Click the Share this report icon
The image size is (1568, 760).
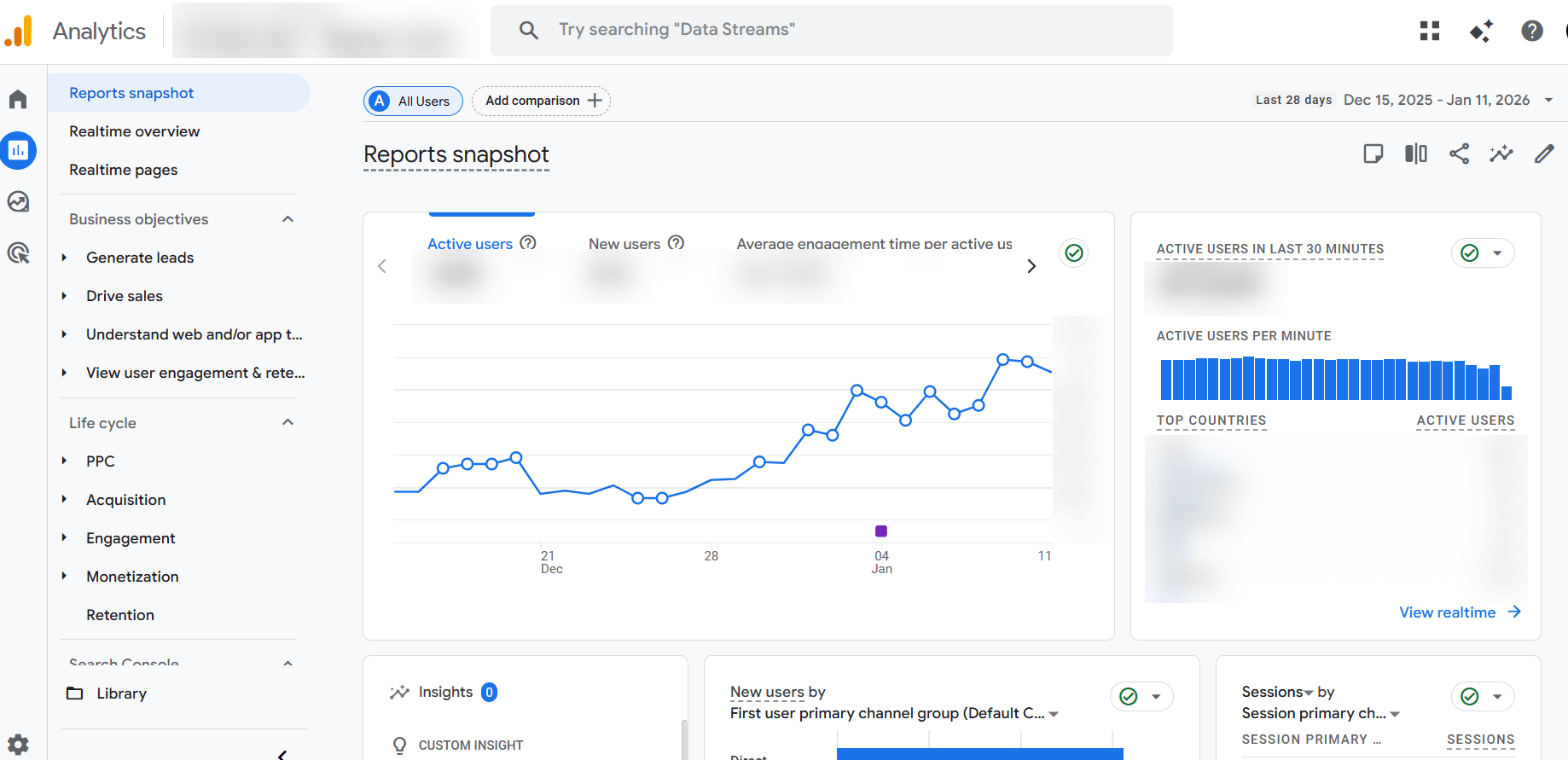(1459, 154)
